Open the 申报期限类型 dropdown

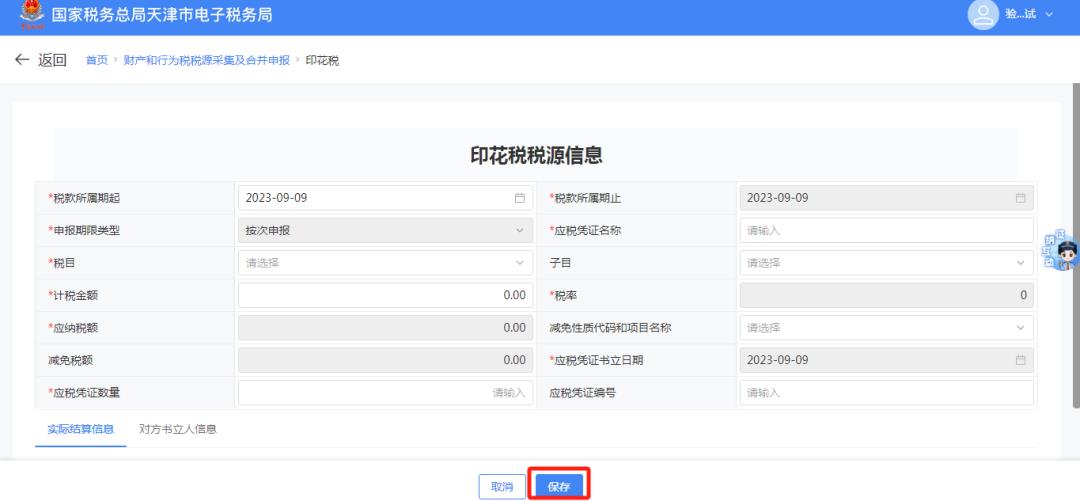click(x=385, y=230)
